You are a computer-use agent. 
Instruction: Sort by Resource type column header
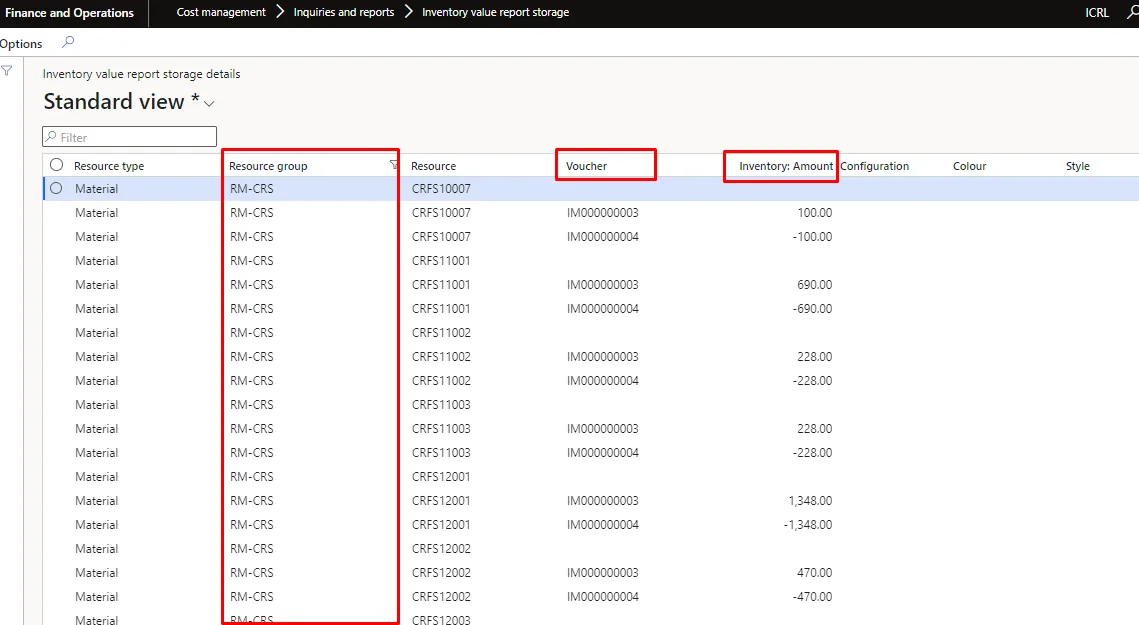point(109,166)
